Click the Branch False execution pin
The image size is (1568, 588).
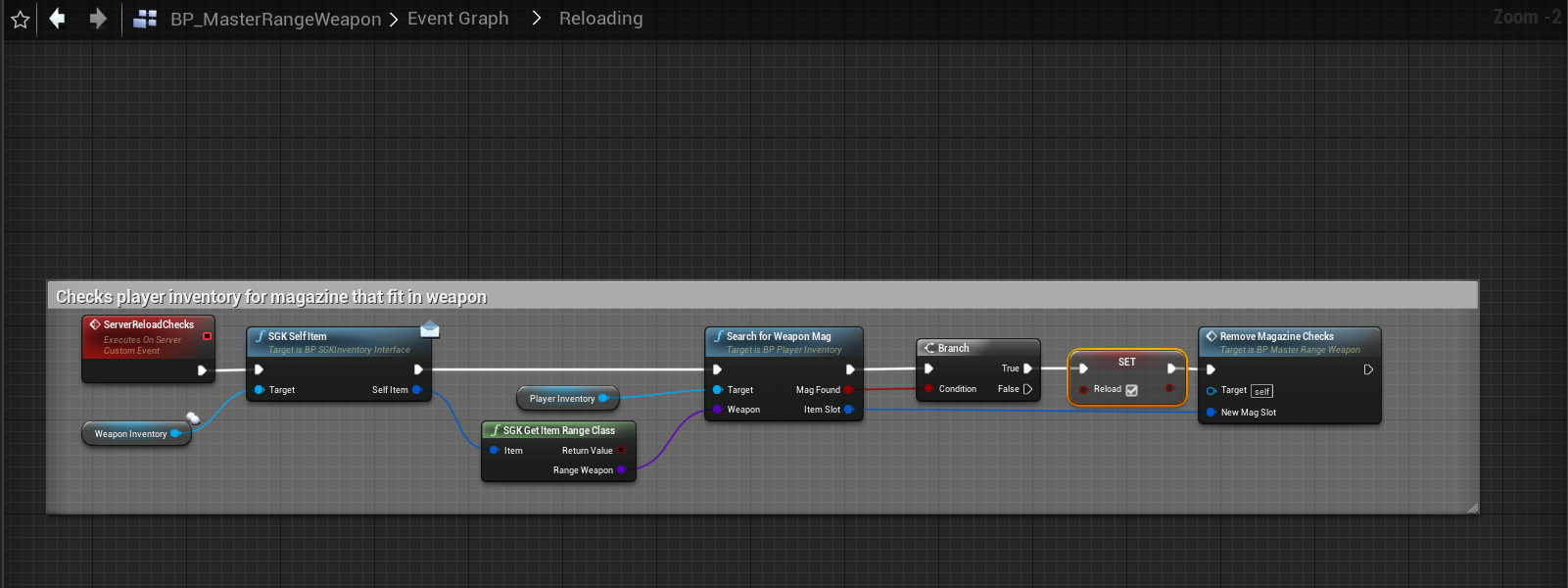point(1027,389)
